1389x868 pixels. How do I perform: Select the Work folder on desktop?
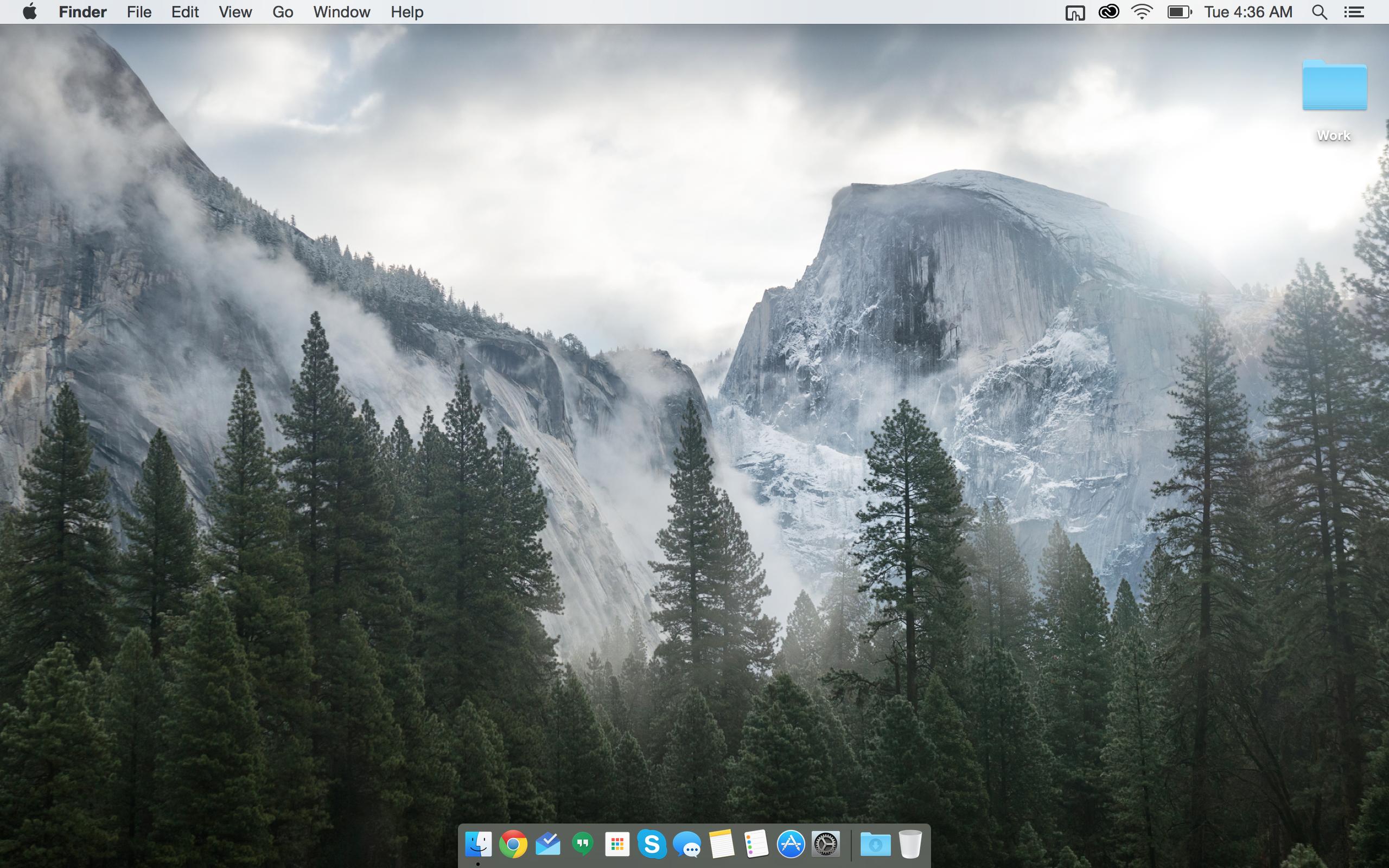tap(1334, 86)
